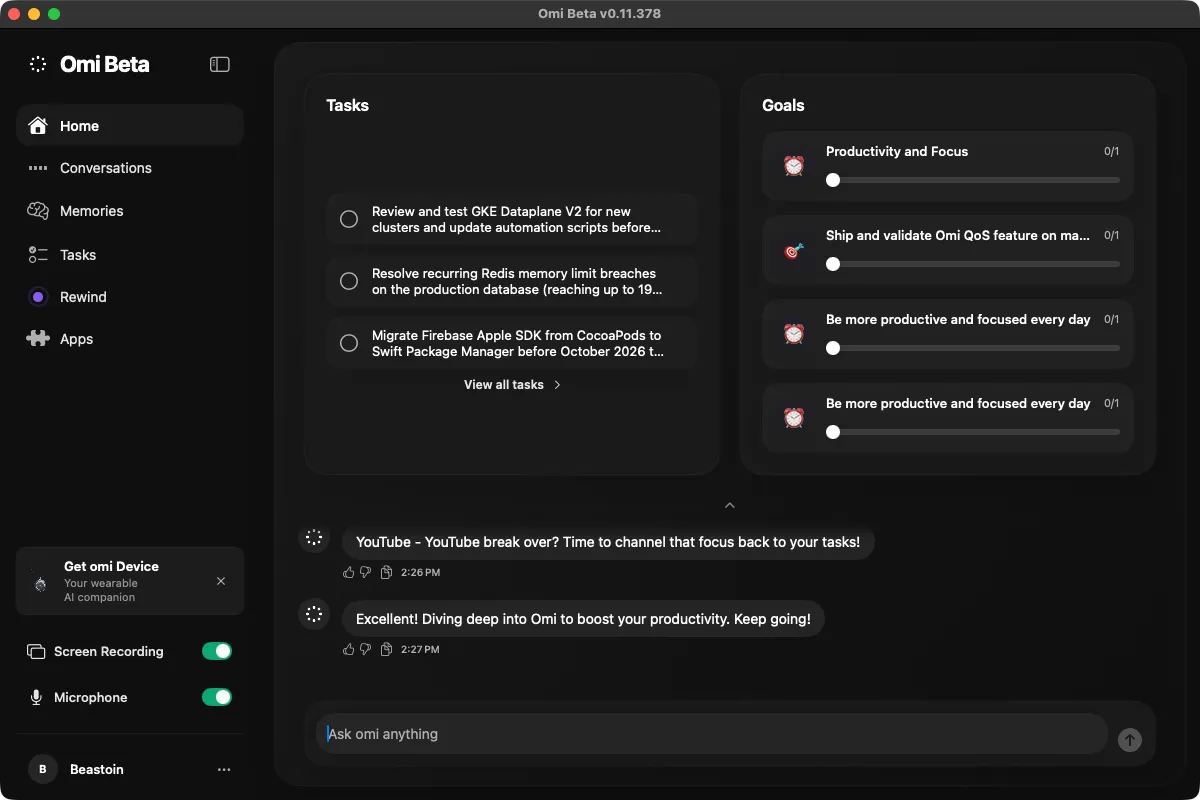Click the green macOS zoom window button
Viewport: 1200px width, 800px height.
pyautogui.click(x=54, y=14)
